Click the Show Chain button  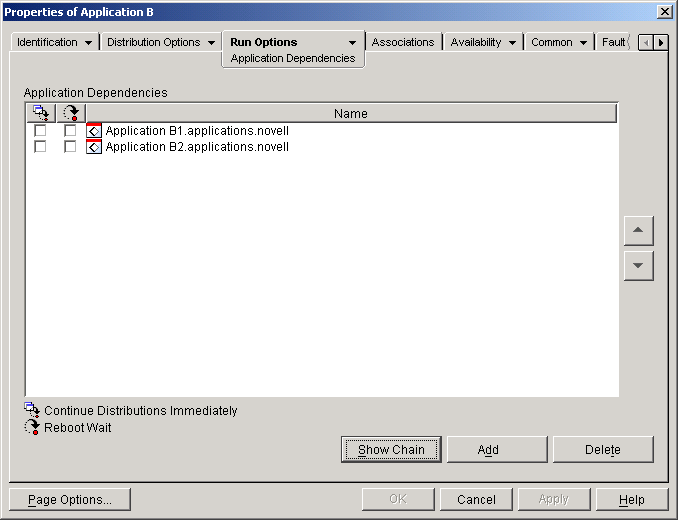click(x=391, y=450)
